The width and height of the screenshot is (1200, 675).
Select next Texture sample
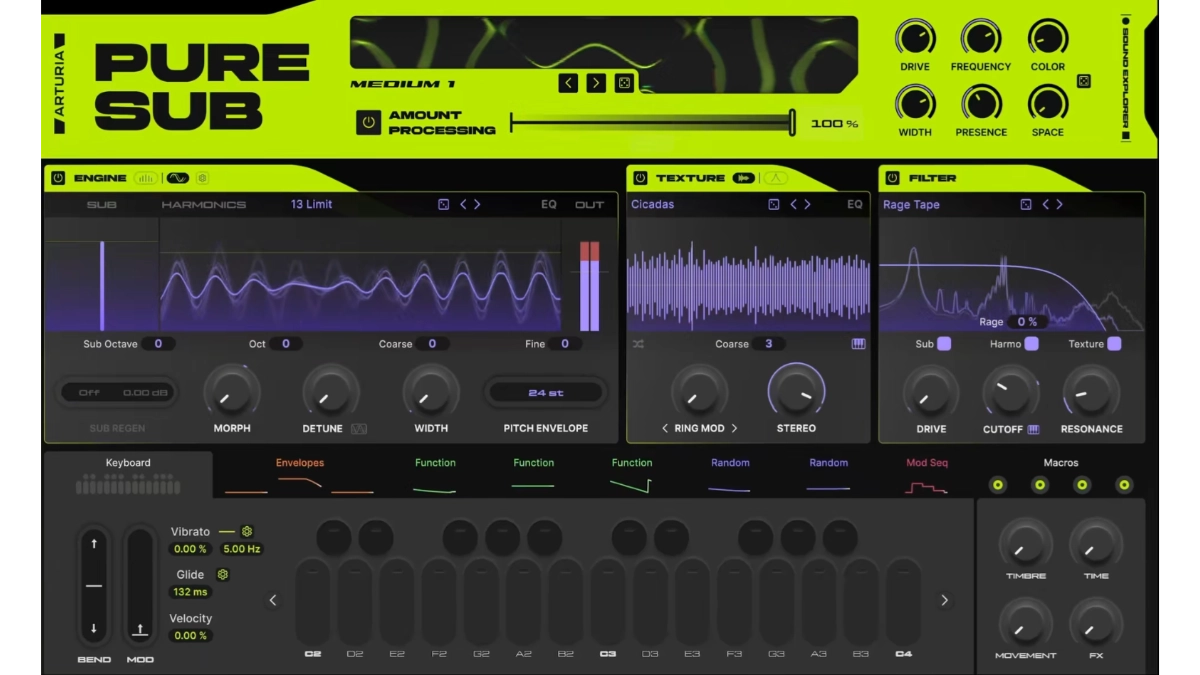(x=807, y=204)
